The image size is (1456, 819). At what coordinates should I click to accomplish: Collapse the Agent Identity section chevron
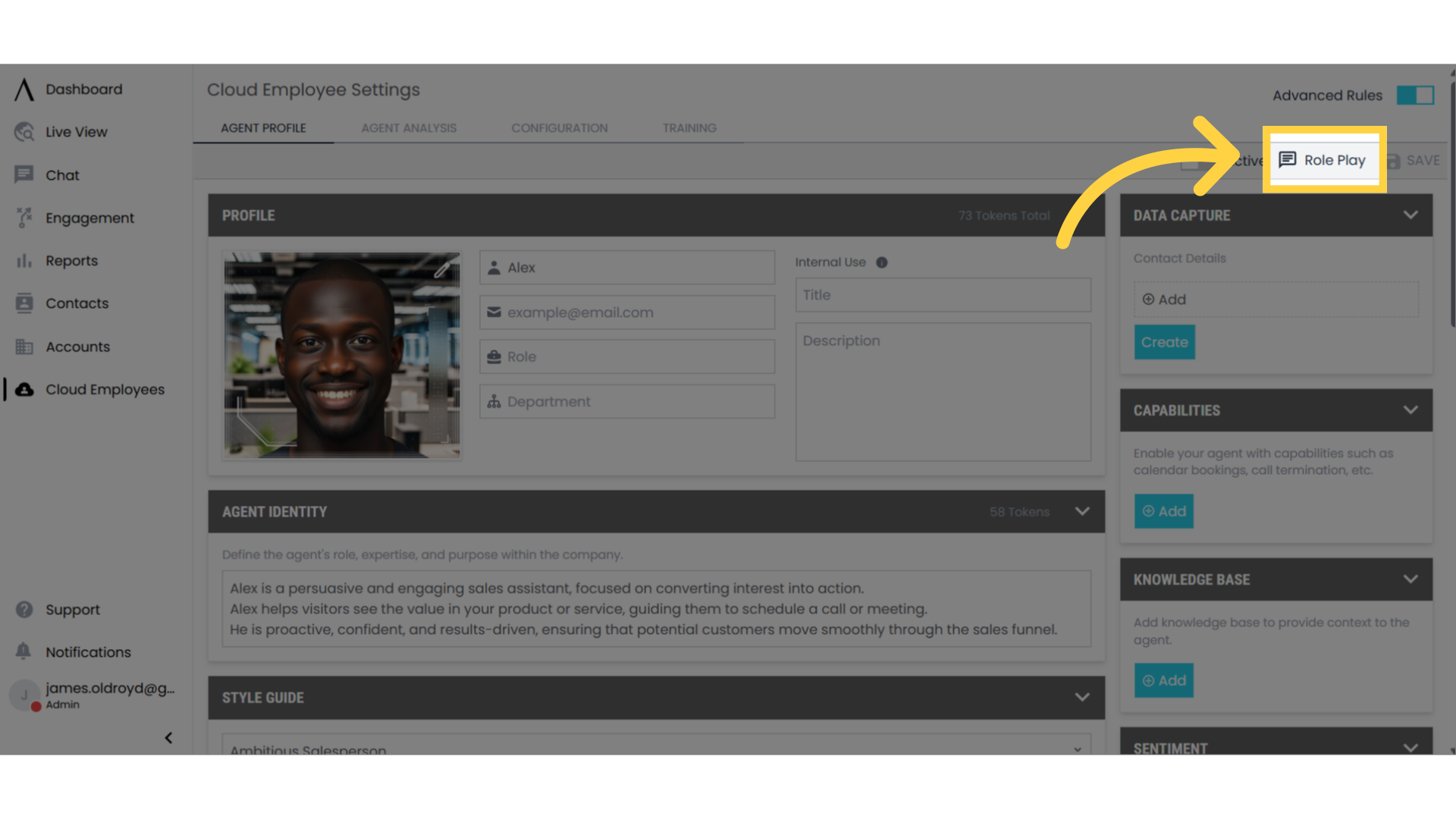coord(1082,512)
